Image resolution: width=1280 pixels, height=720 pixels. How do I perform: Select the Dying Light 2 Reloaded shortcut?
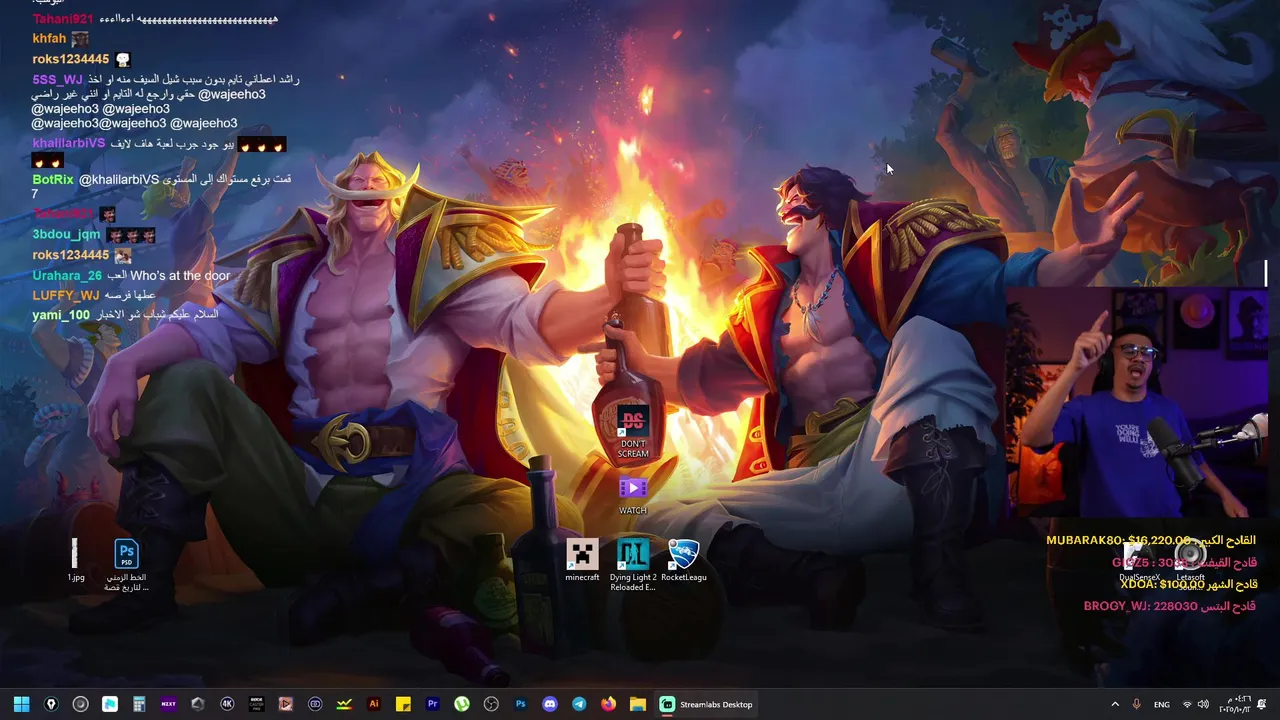[633, 566]
